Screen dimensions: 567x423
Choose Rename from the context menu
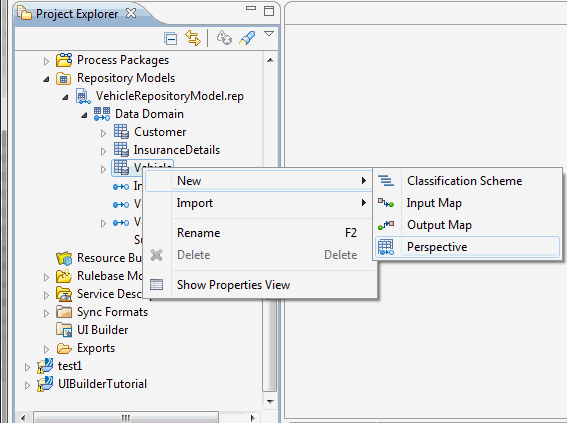(258, 233)
